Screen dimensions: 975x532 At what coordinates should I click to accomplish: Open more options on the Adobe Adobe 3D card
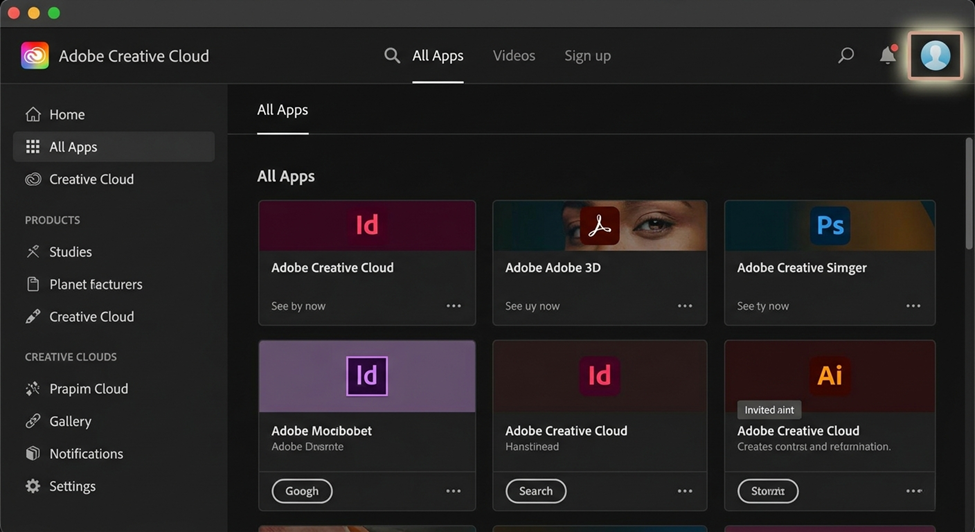[x=685, y=306]
